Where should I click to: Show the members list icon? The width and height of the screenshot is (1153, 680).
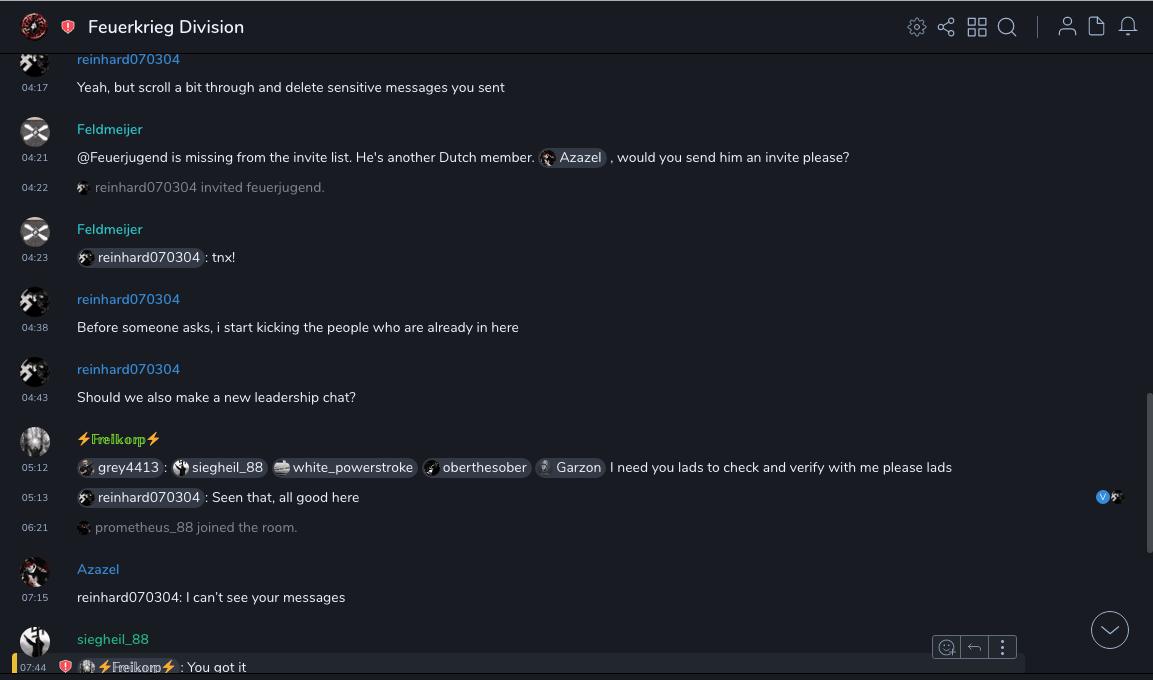coord(1067,27)
